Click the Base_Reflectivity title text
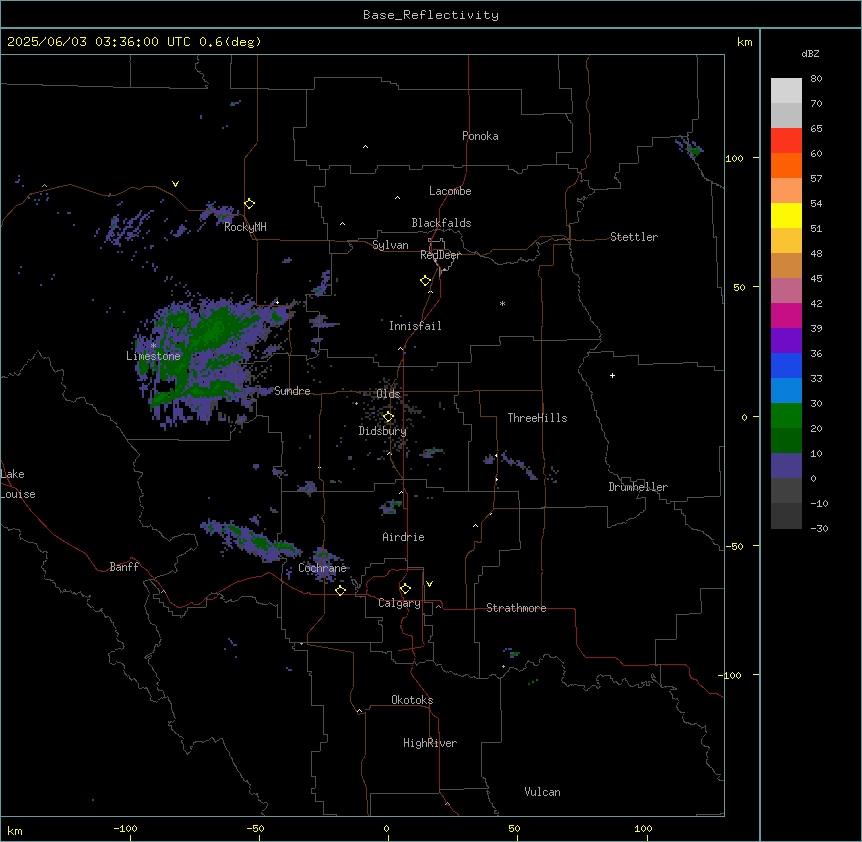This screenshot has height=842, width=862. (x=430, y=15)
